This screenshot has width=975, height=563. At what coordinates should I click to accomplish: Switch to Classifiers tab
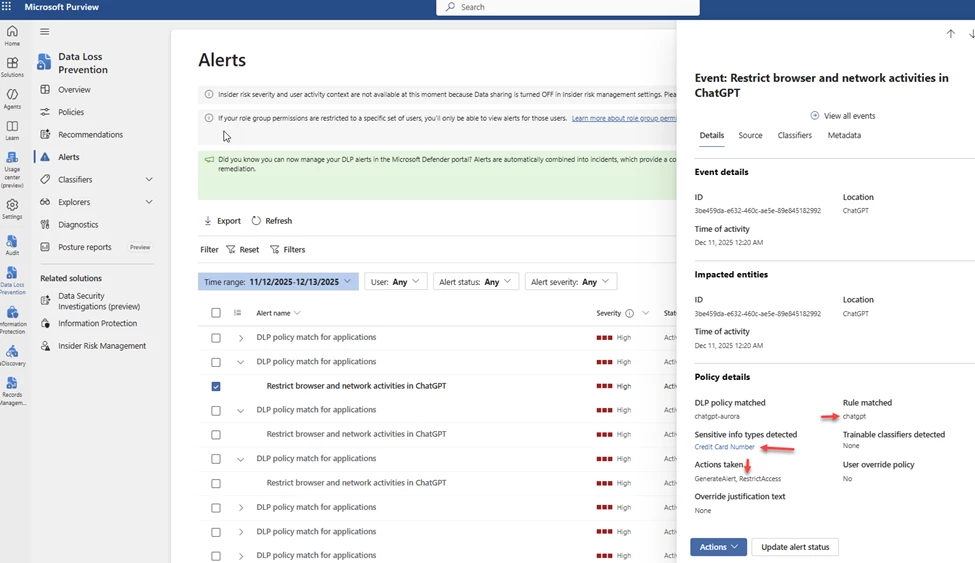coord(794,135)
